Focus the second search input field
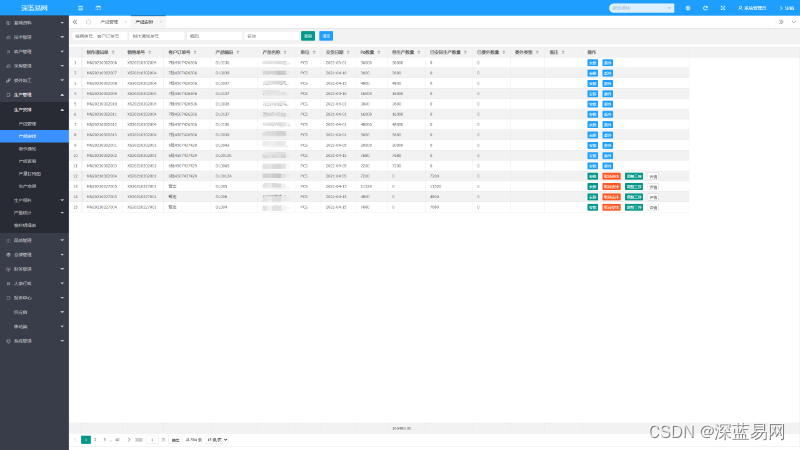Screen dimensions: 800x450 157,36
